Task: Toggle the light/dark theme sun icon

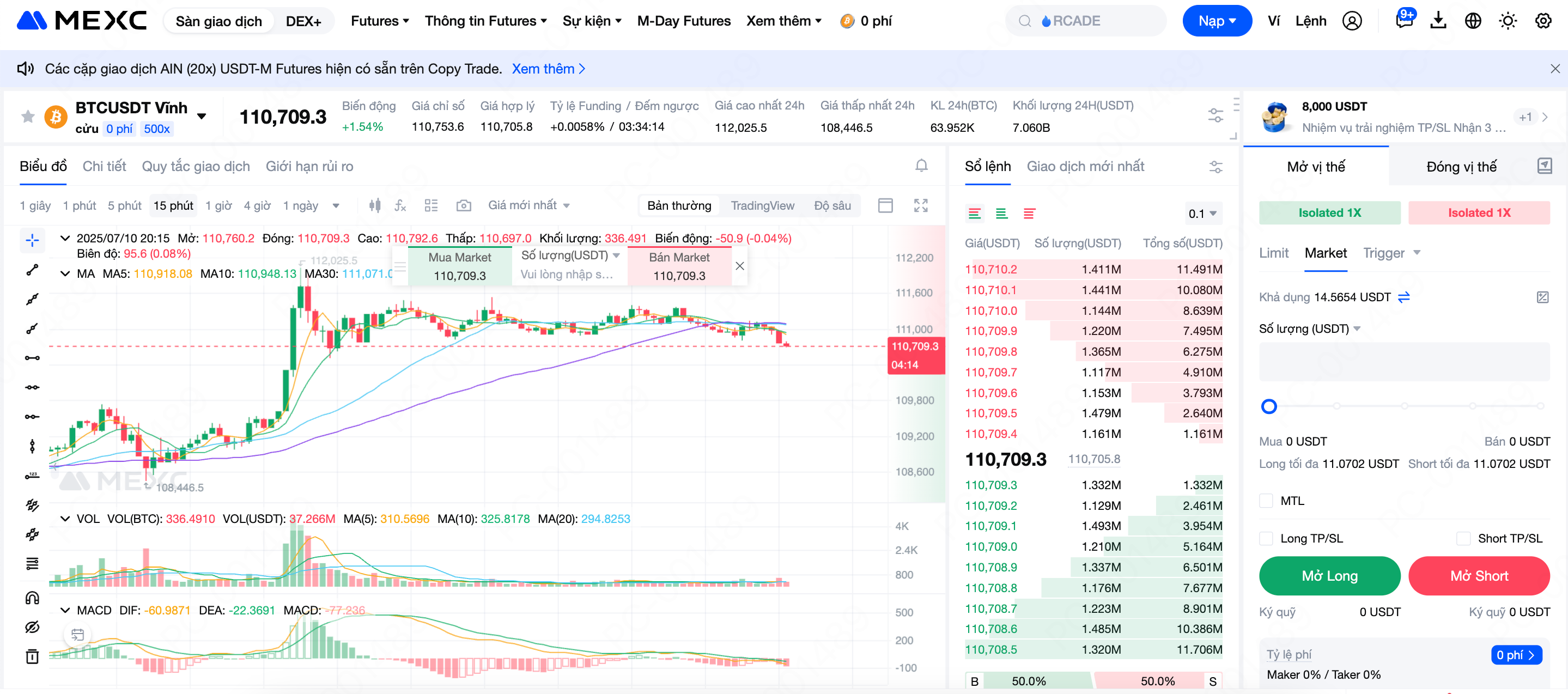Action: pyautogui.click(x=1508, y=21)
